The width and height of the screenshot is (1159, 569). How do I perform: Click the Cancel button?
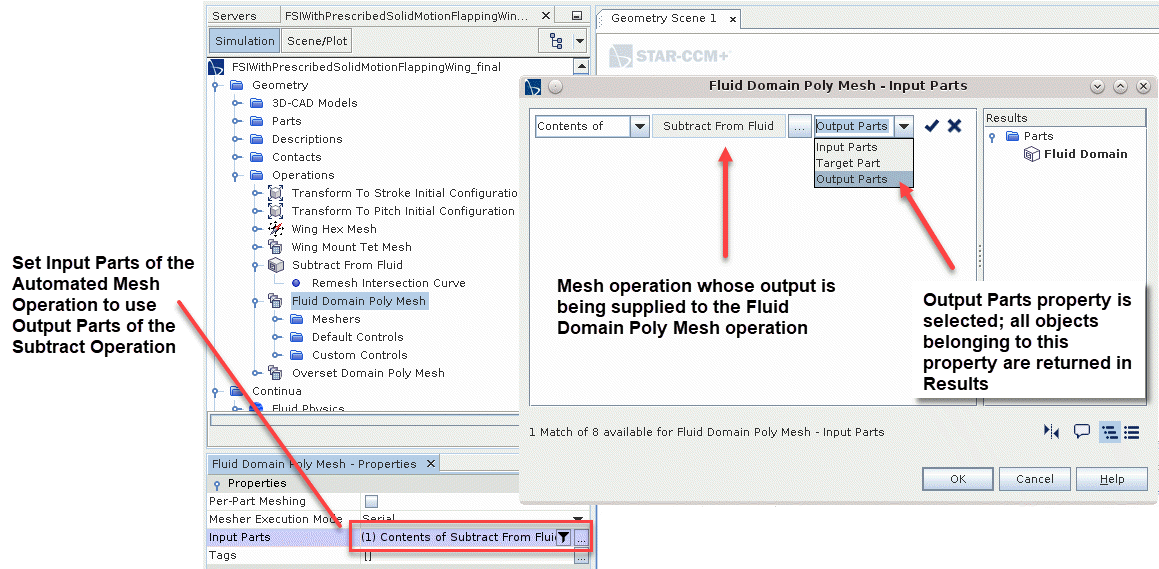click(x=1034, y=479)
